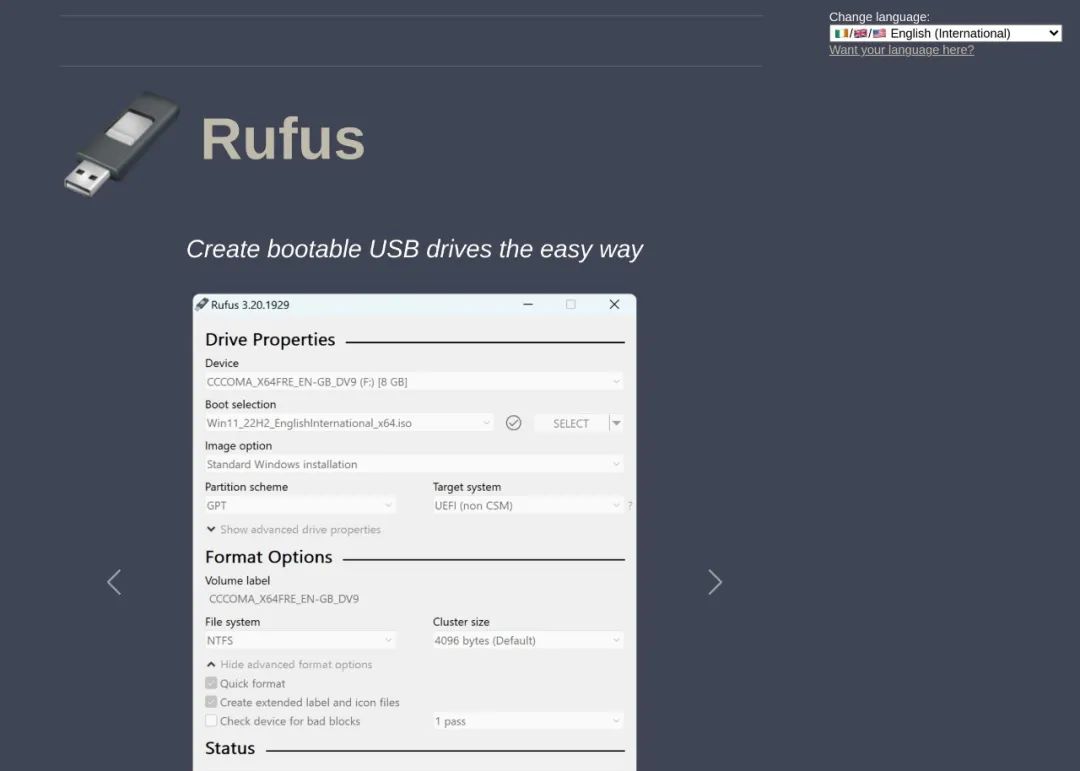Go to previous screenshot with left arrow
The height and width of the screenshot is (771, 1080).
click(x=114, y=582)
